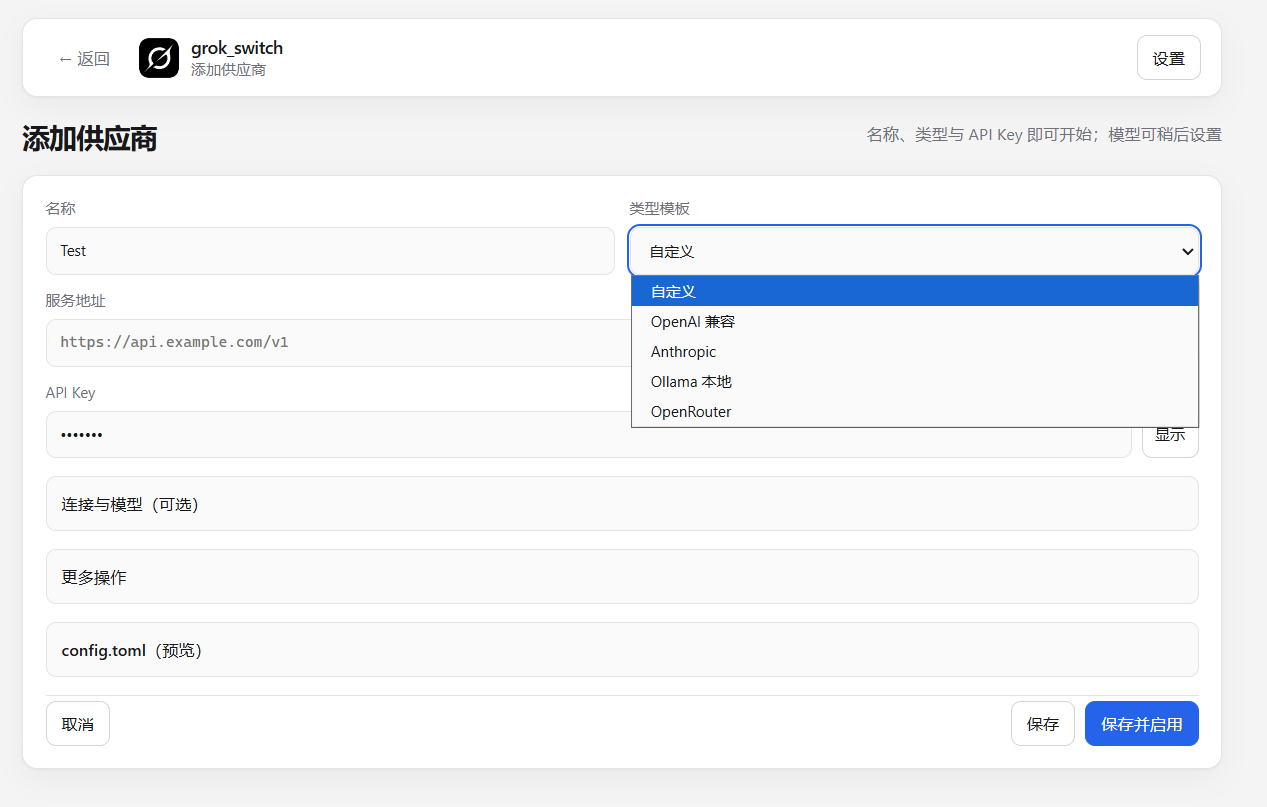The height and width of the screenshot is (807, 1267).
Task: Click the grok_switch title text
Action: (237, 48)
